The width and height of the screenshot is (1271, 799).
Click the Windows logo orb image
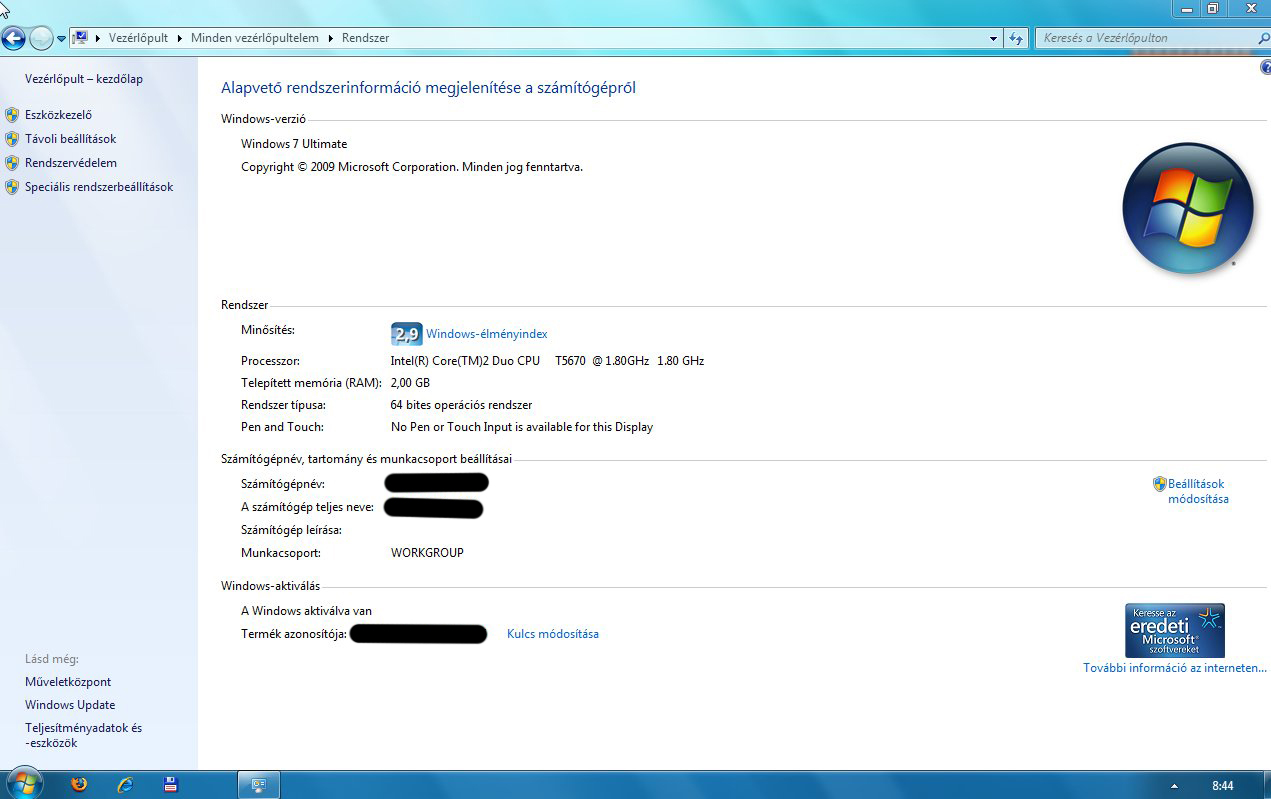click(x=1188, y=208)
